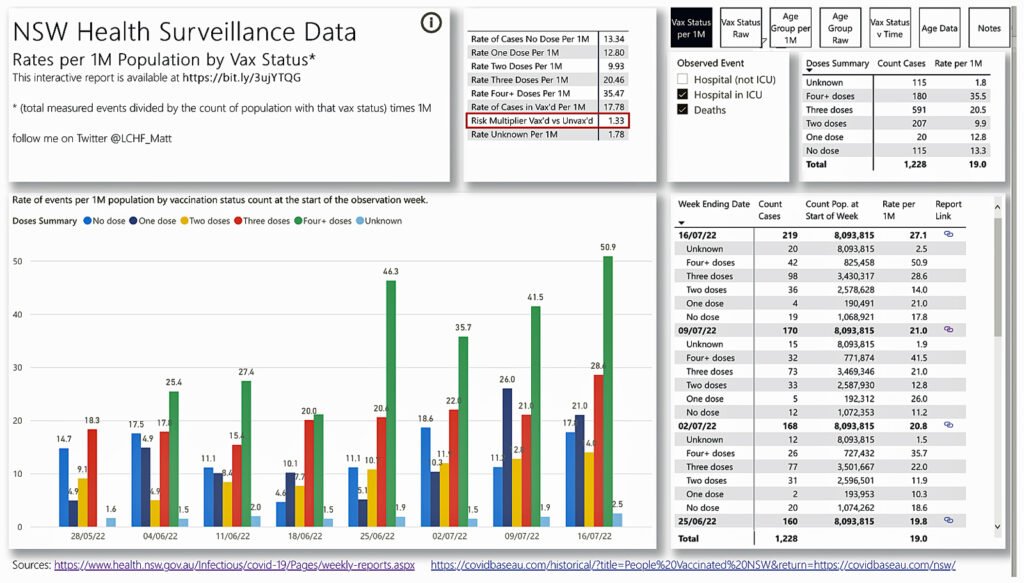Click scroll-down arrow of weekly table
The image size is (1024, 583).
(997, 526)
